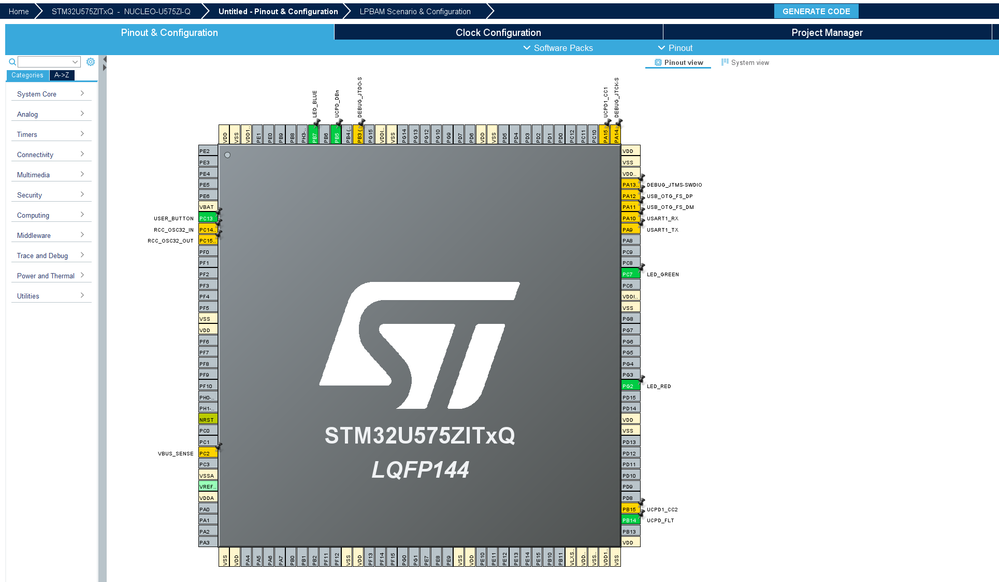Open the Pinout dropdown menu
999x582 pixels.
(x=675, y=48)
